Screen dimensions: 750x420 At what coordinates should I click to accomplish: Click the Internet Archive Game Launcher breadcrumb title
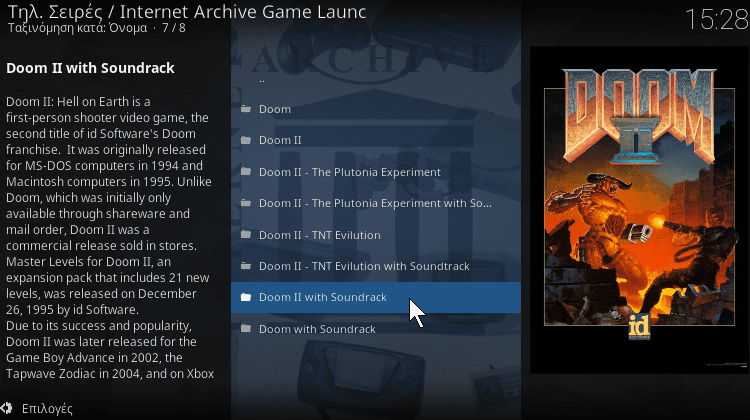[x=243, y=11]
